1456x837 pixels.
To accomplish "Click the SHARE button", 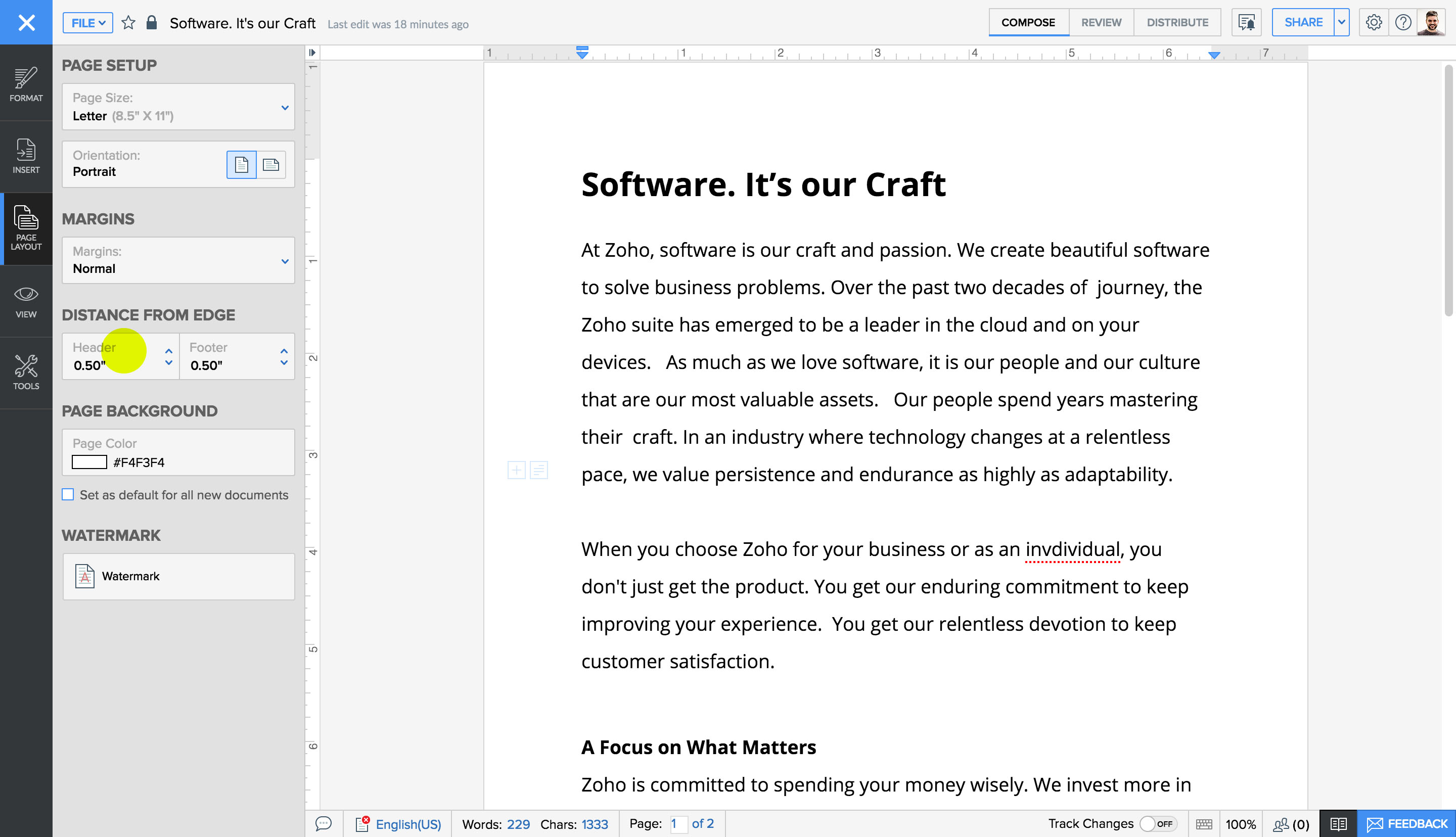I will (1302, 22).
